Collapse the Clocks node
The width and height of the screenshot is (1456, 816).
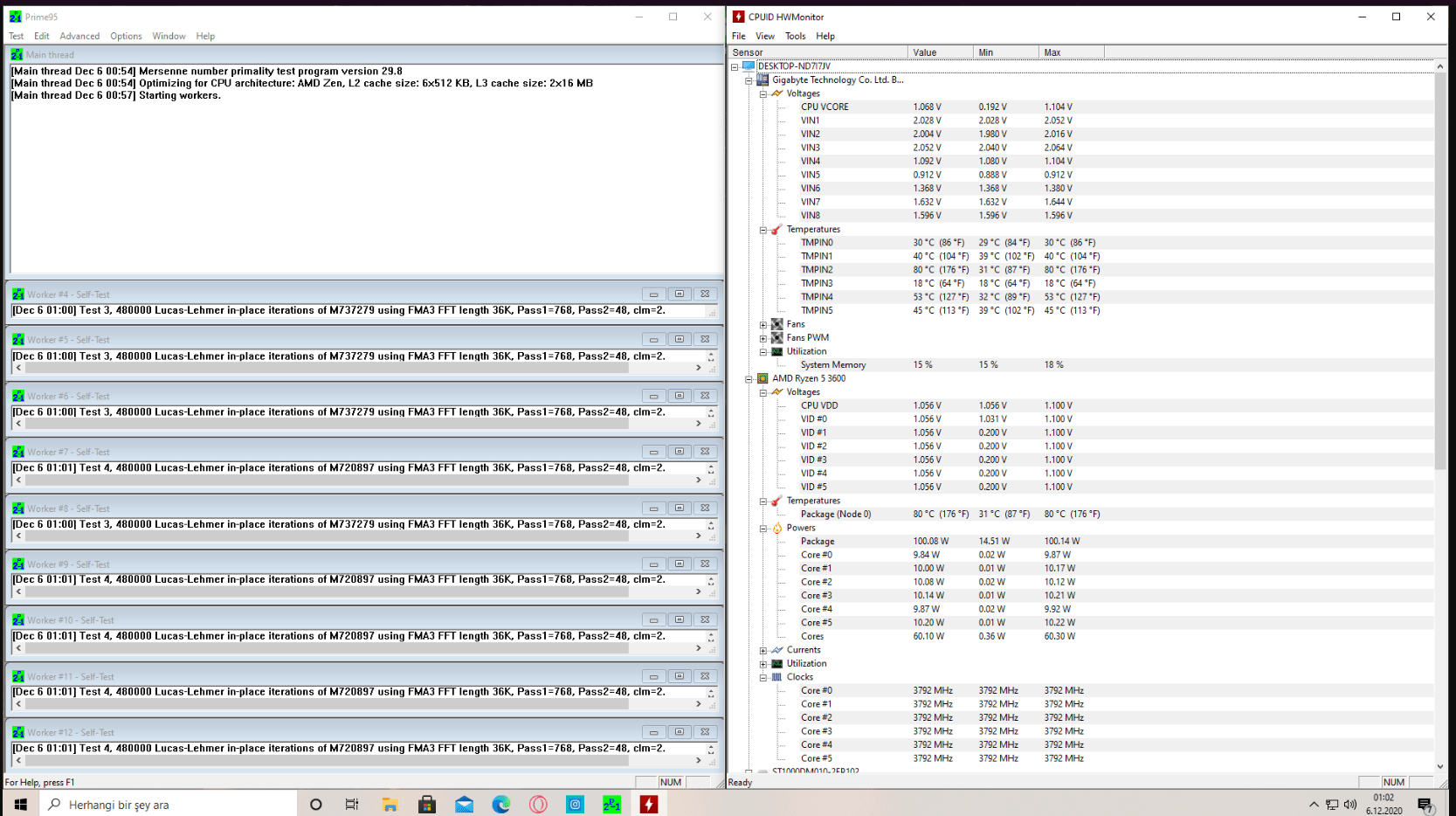click(763, 678)
